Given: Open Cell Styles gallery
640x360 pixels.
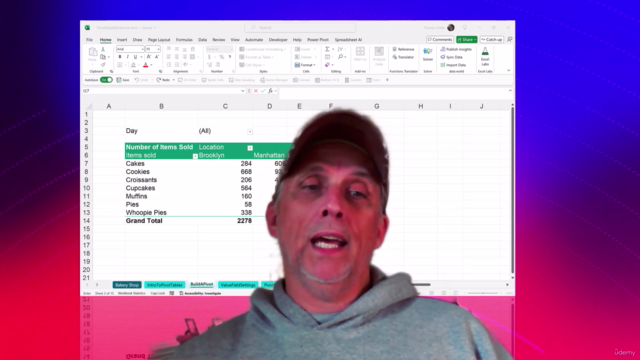Looking at the screenshot, I should [251, 65].
